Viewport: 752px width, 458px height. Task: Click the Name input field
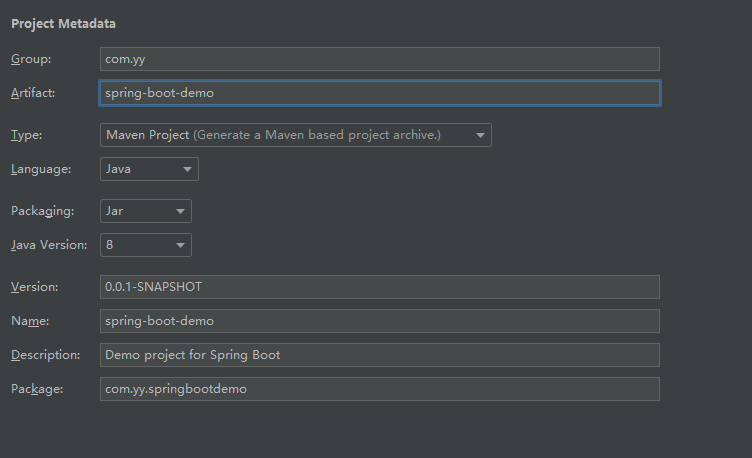379,321
